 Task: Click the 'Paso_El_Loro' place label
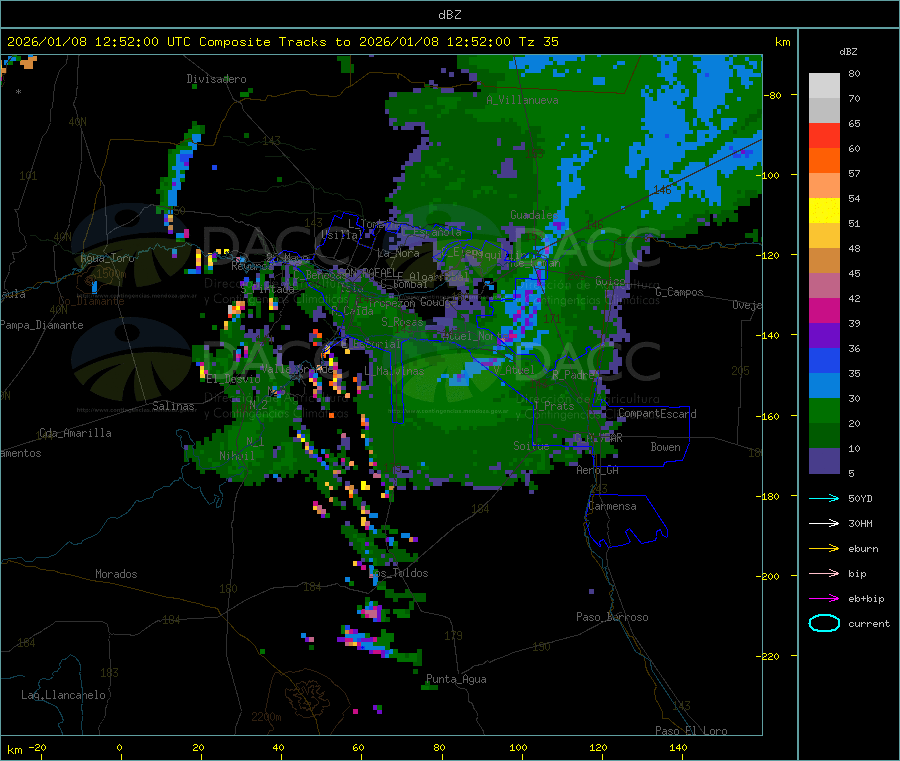[691, 731]
